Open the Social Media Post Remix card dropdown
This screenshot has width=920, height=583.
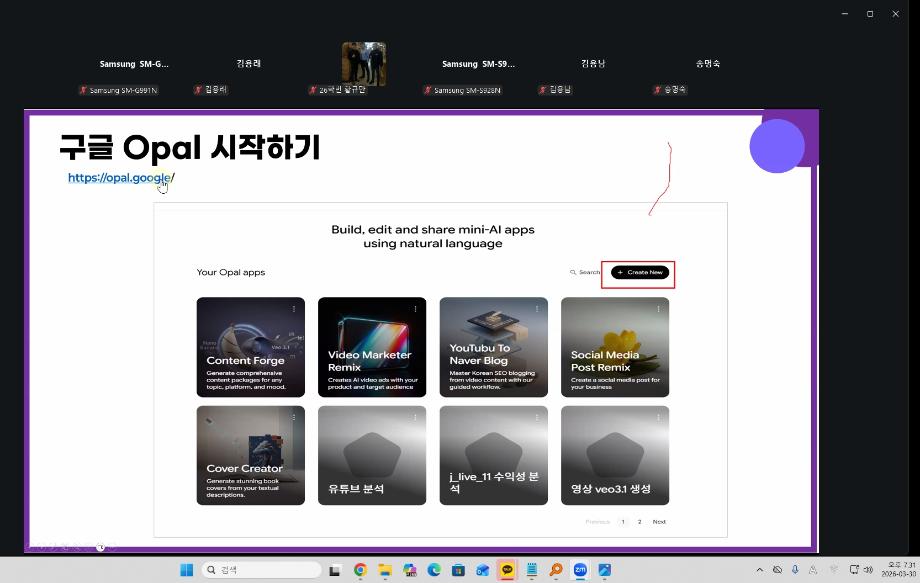657,309
